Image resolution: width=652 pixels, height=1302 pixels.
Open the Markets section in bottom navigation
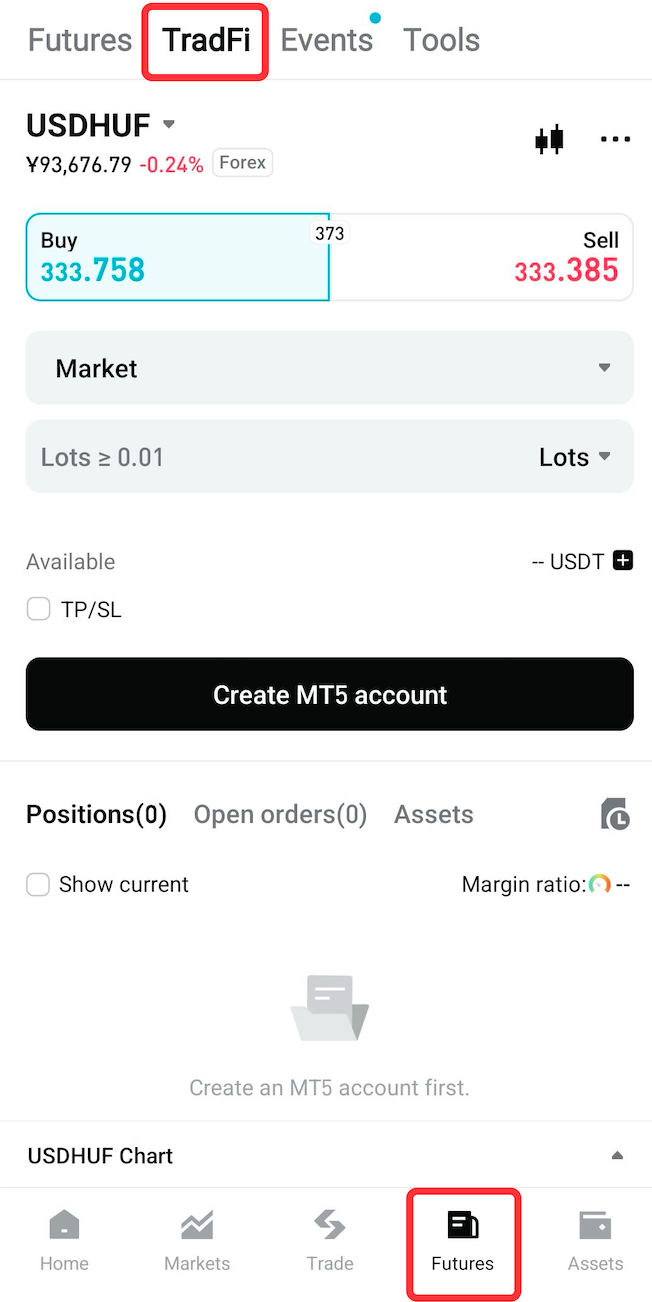point(196,1240)
